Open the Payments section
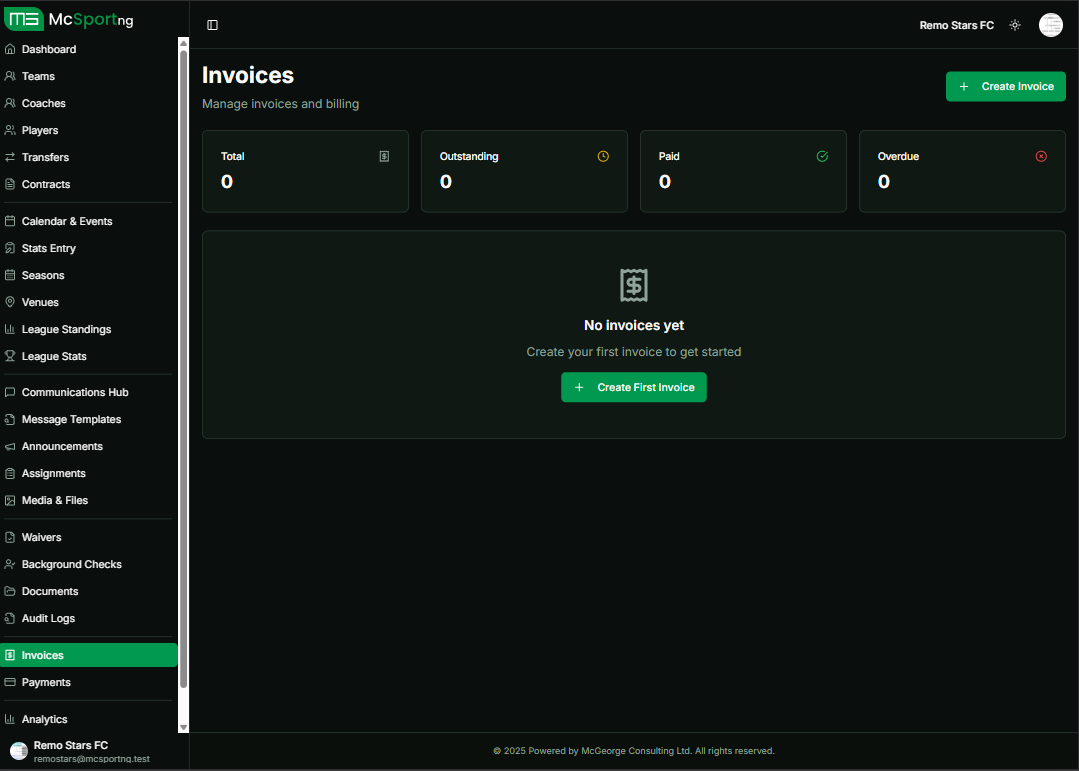 tap(48, 682)
